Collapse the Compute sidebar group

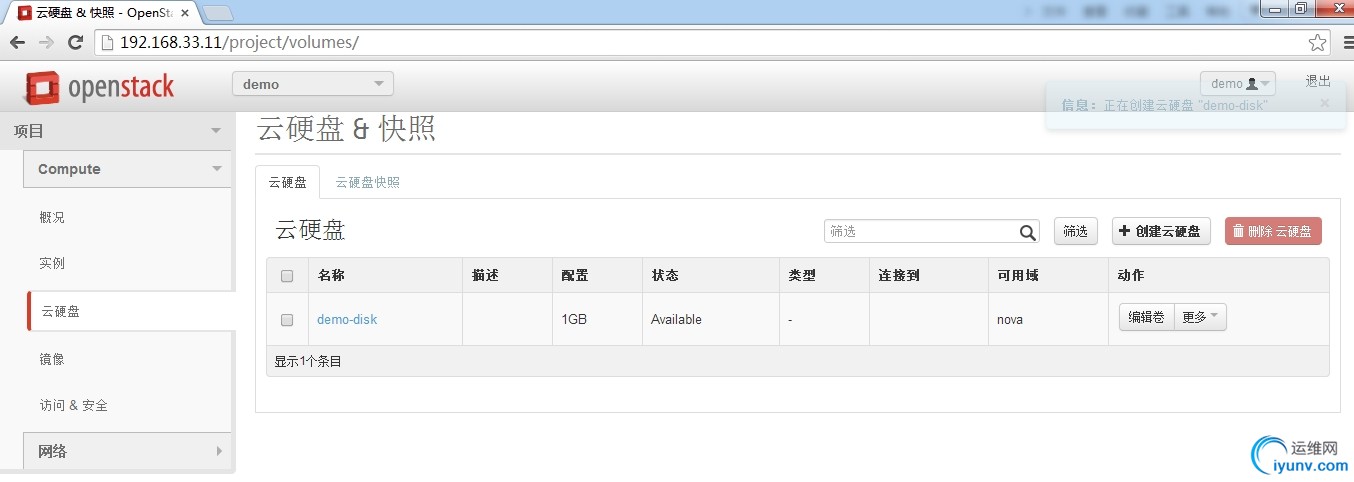127,169
